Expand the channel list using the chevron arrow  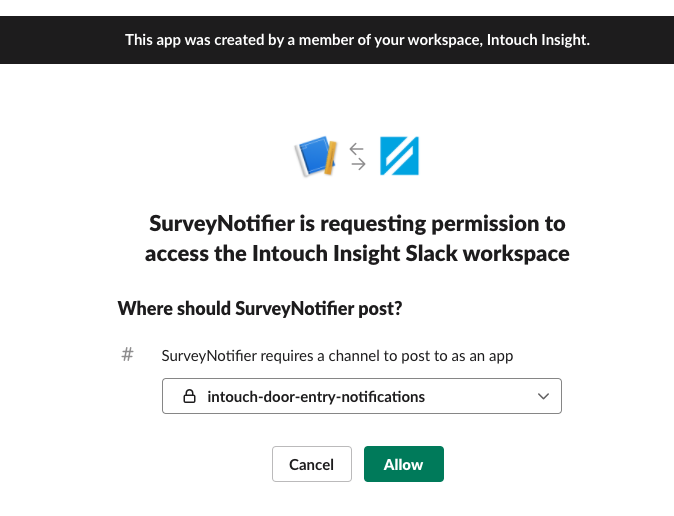543,396
